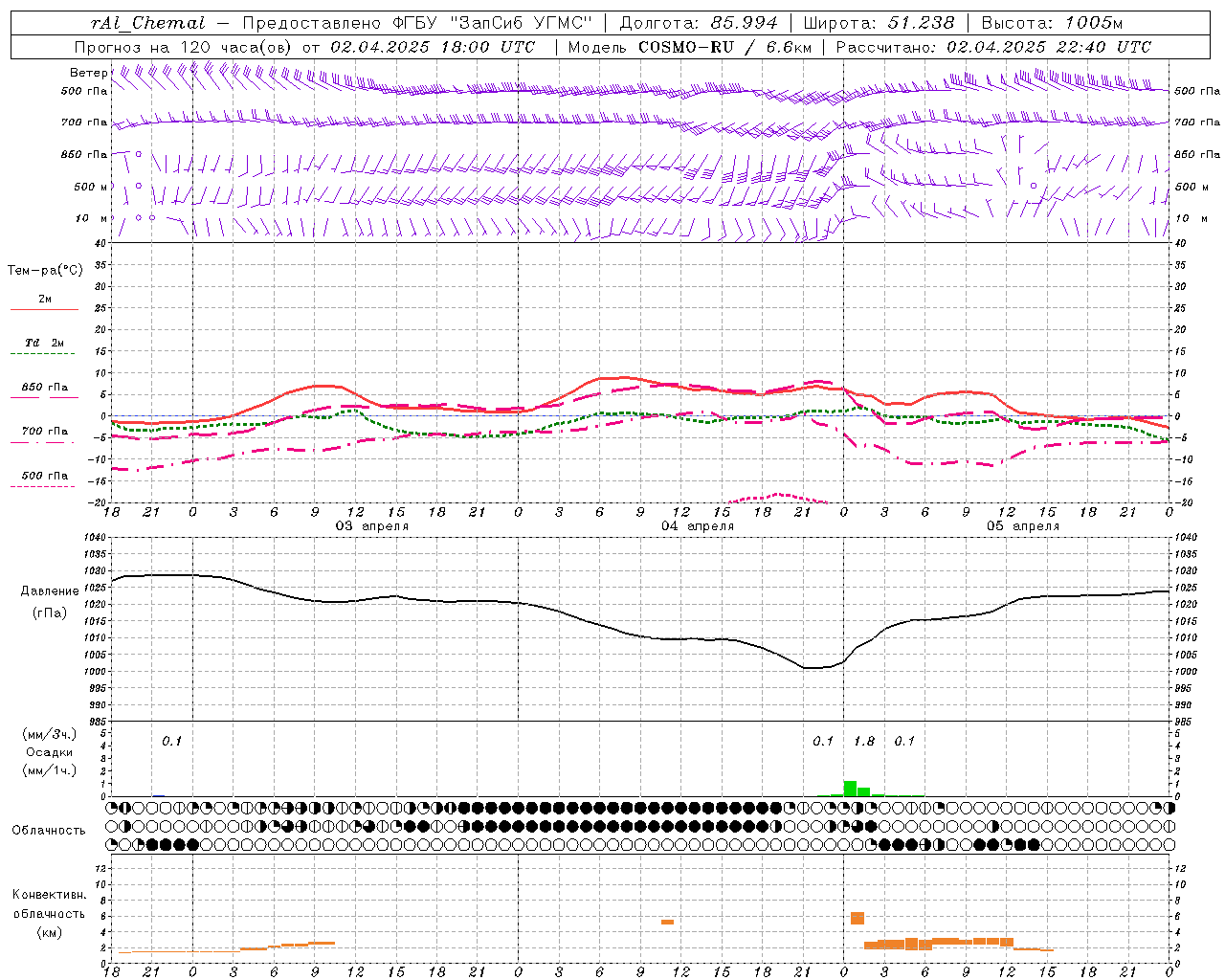Click the '(гПа)' unit under Давление
The image size is (1225, 980).
(50, 612)
